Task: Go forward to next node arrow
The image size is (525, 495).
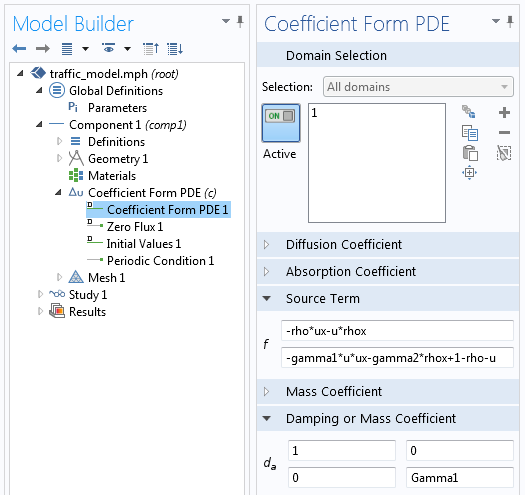Action: click(43, 49)
